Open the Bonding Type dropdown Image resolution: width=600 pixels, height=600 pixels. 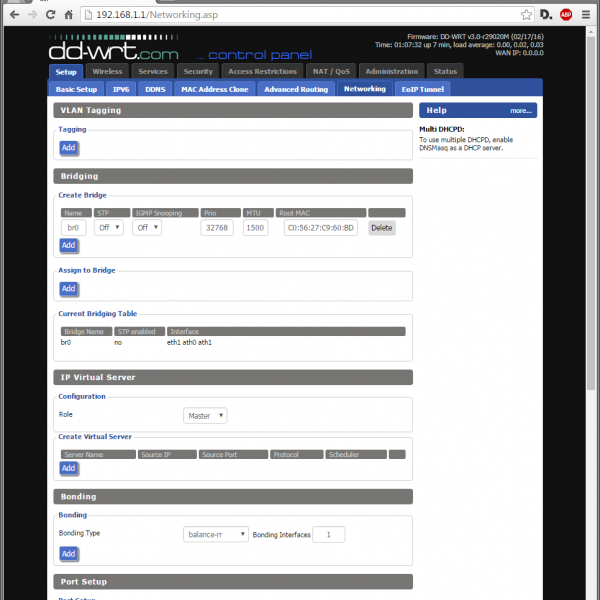point(216,534)
